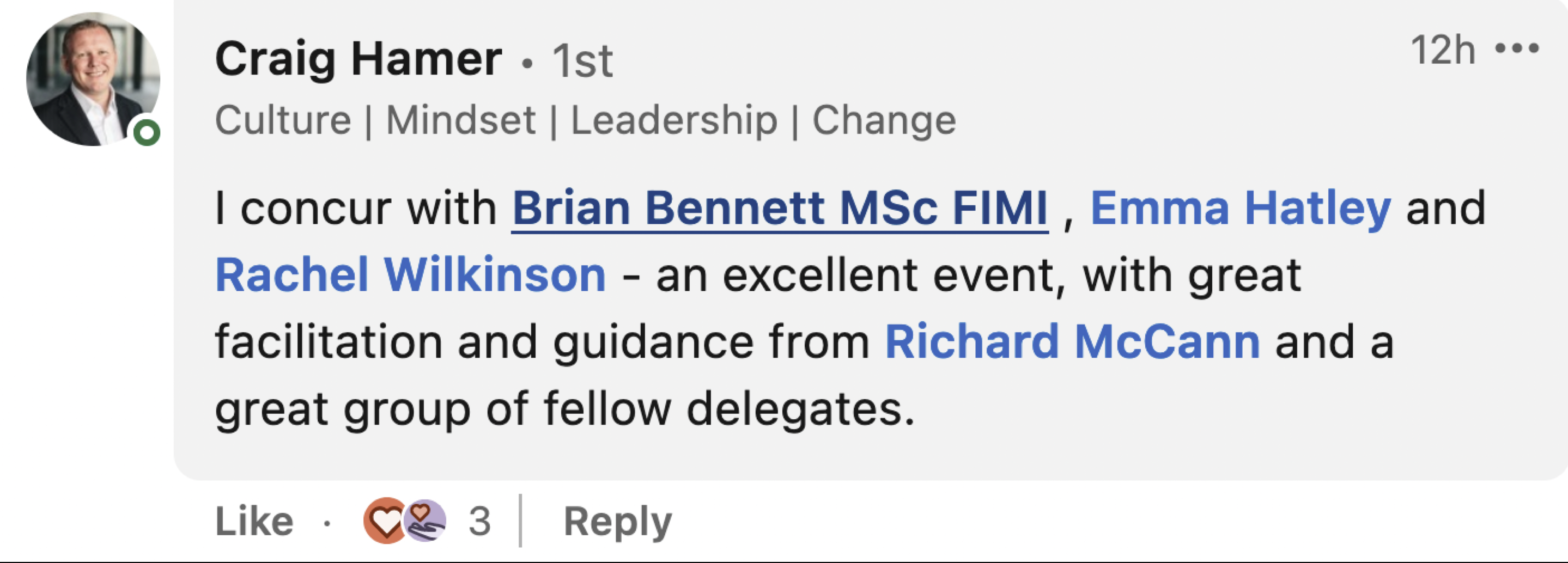Like Craig Hamer's comment

(254, 522)
